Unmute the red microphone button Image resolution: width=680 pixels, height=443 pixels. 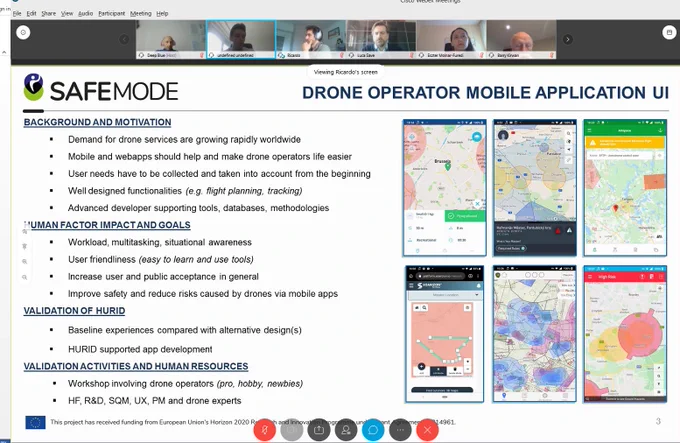tap(265, 430)
